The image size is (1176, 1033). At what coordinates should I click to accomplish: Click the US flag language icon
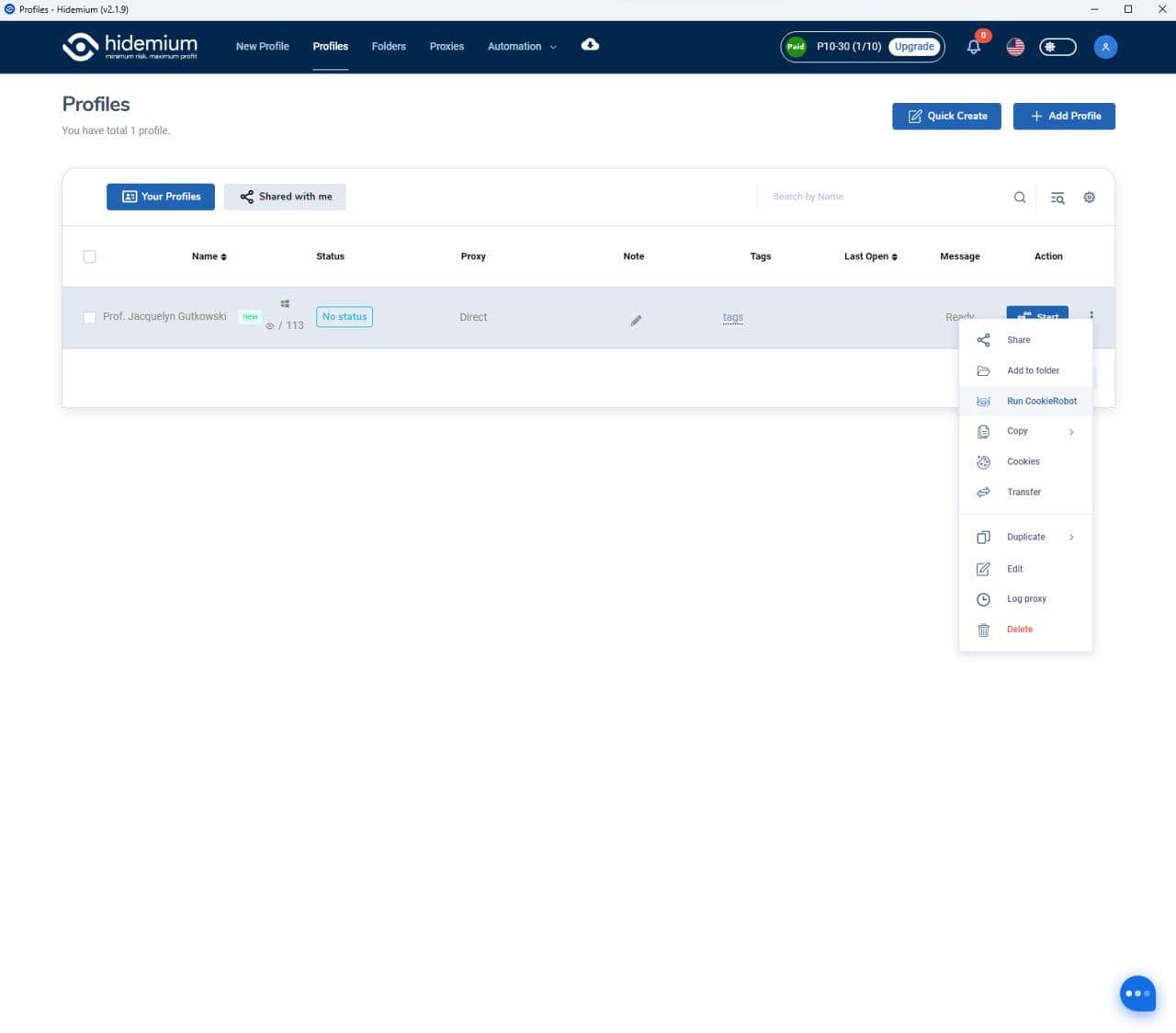(1015, 47)
